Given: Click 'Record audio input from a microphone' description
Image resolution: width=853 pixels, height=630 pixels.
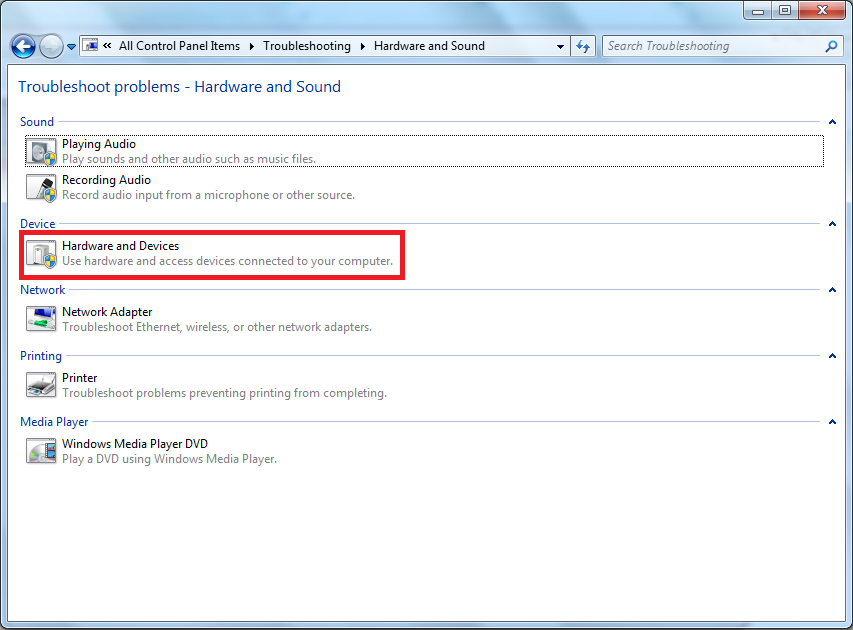Looking at the screenshot, I should pyautogui.click(x=208, y=195).
